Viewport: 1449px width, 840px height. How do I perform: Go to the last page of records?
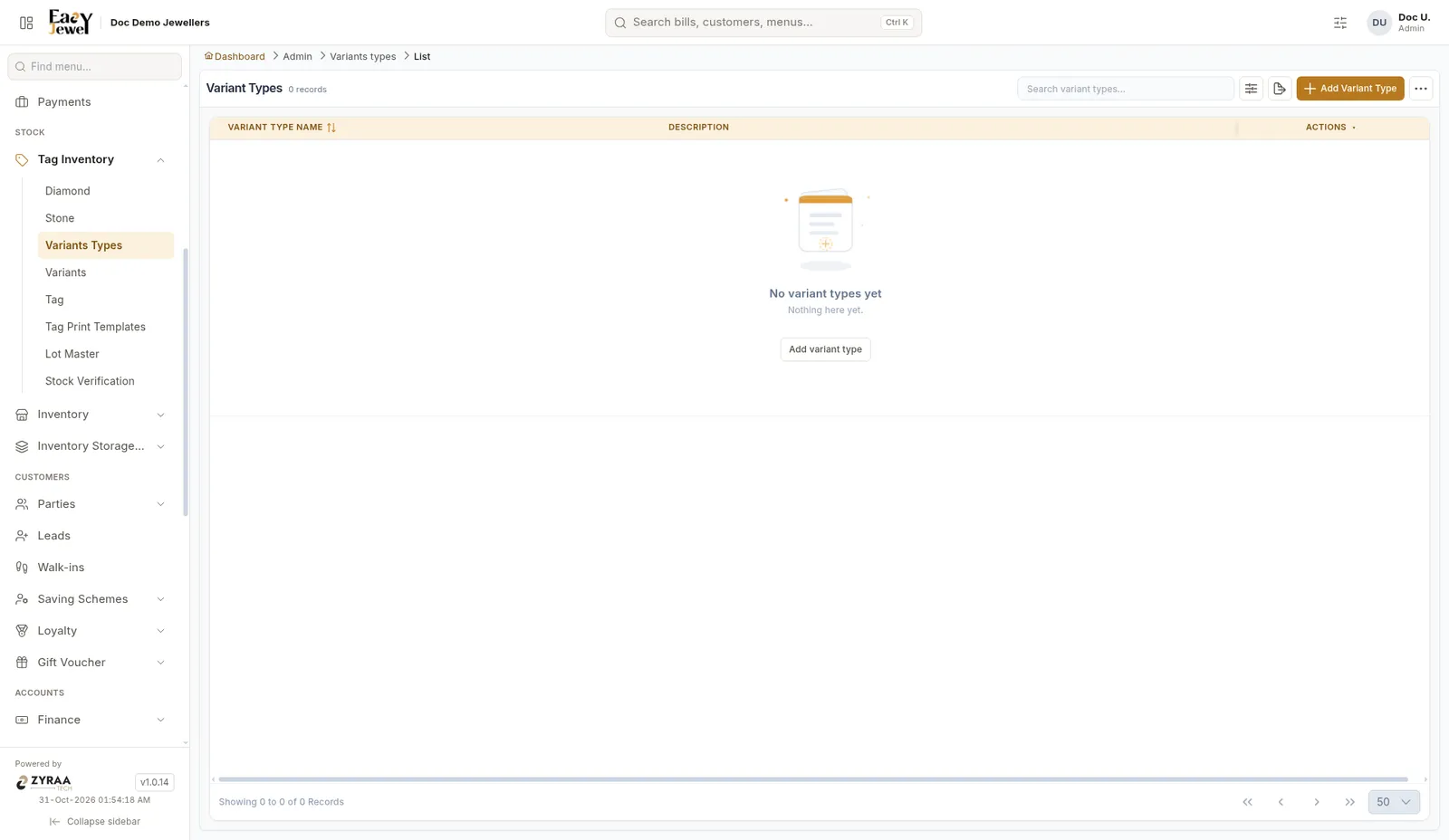(1350, 802)
